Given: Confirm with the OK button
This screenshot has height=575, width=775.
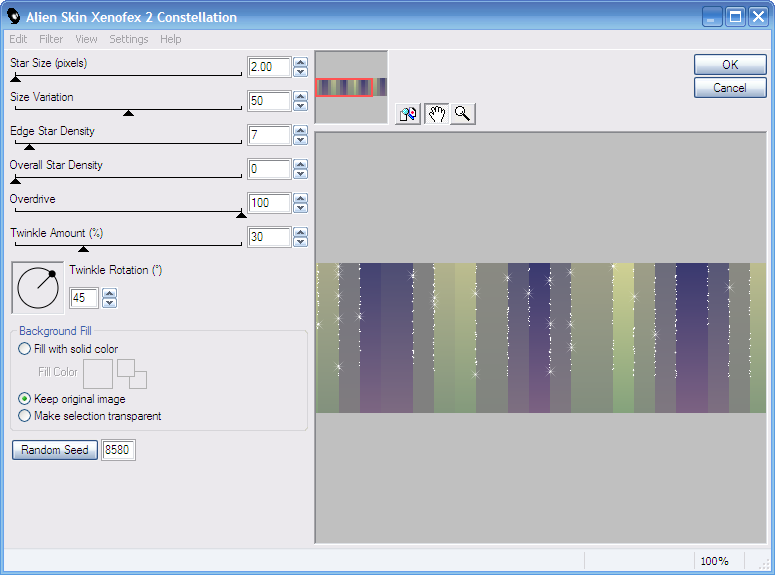Looking at the screenshot, I should click(730, 65).
